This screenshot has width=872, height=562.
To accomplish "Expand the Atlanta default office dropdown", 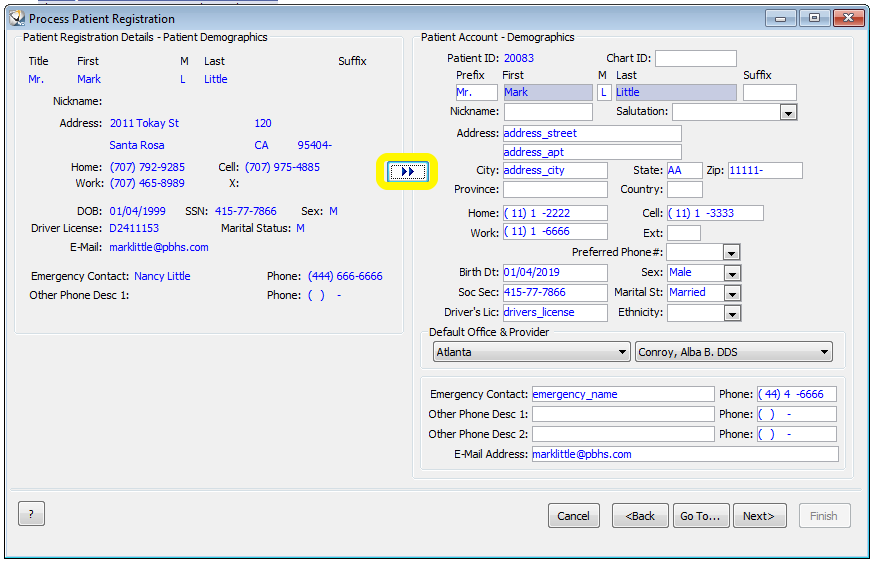I will (x=532, y=352).
